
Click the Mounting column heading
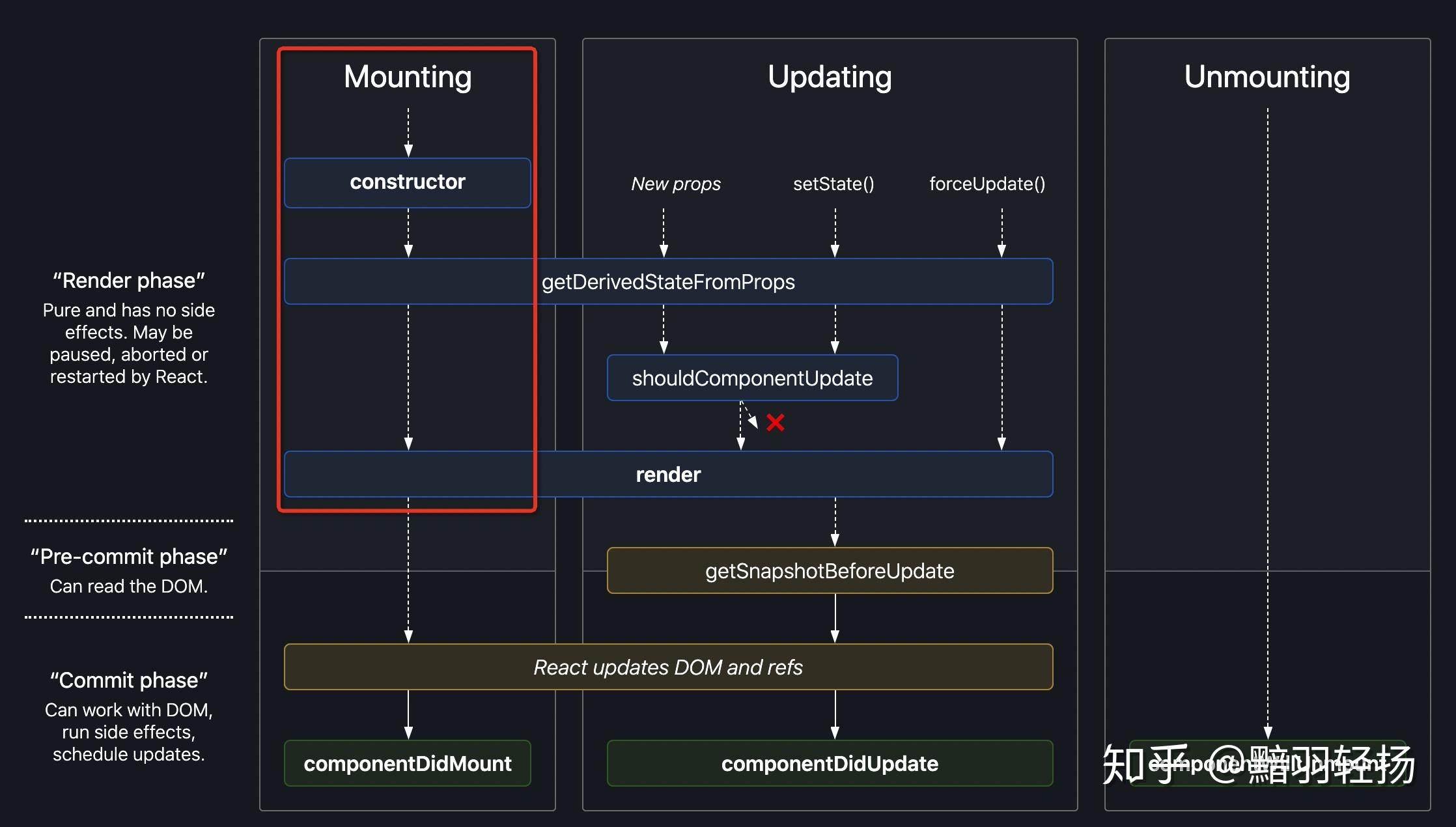408,77
